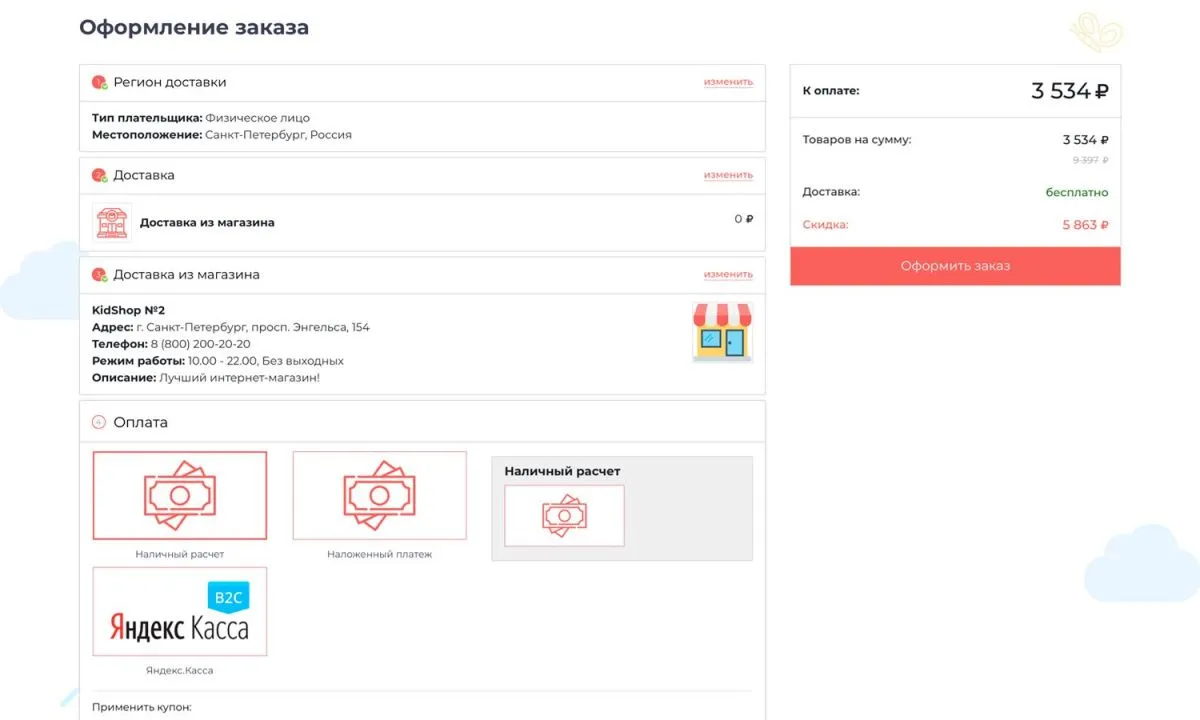Click the Доставка из магазина section status icon
The width and height of the screenshot is (1200, 720).
[99, 275]
